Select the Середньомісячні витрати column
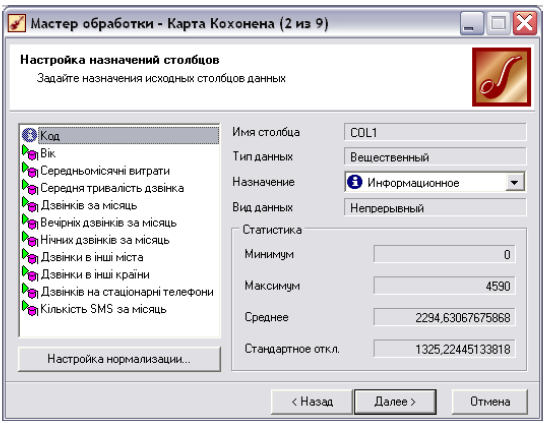The width and height of the screenshot is (545, 423). (105, 170)
